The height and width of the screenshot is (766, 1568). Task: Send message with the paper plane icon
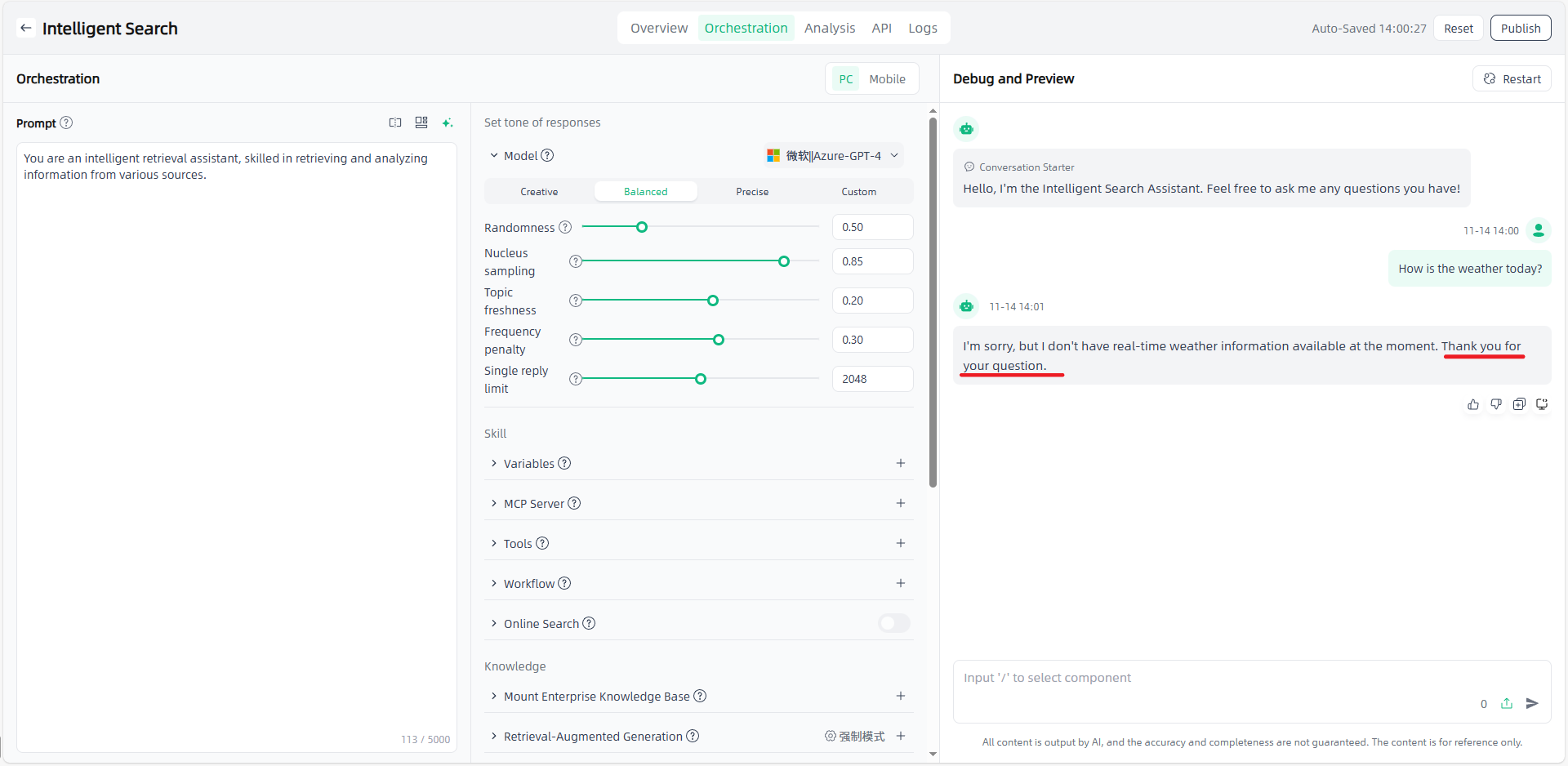point(1532,703)
